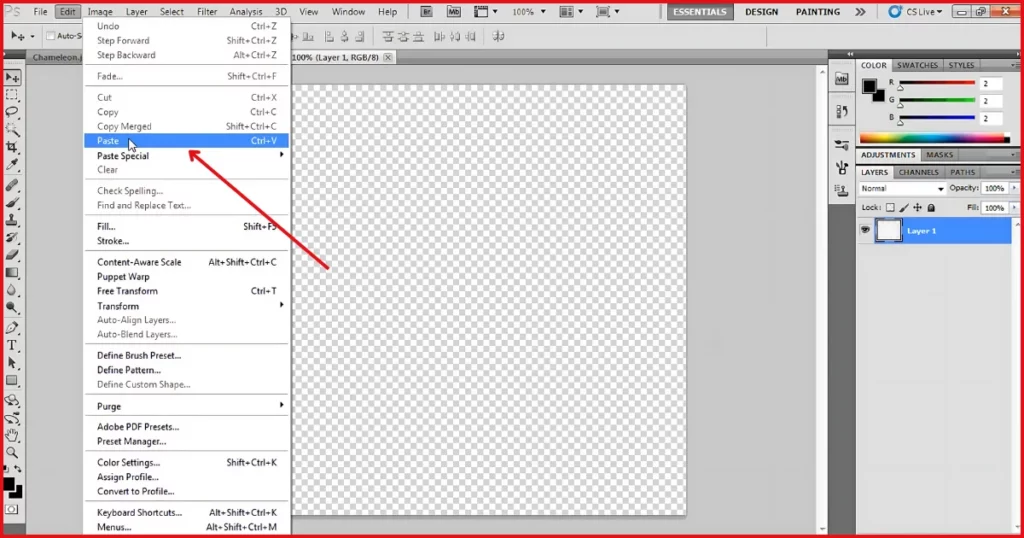The width and height of the screenshot is (1024, 538).
Task: Show more workspaces with the double chevron
Action: click(861, 12)
